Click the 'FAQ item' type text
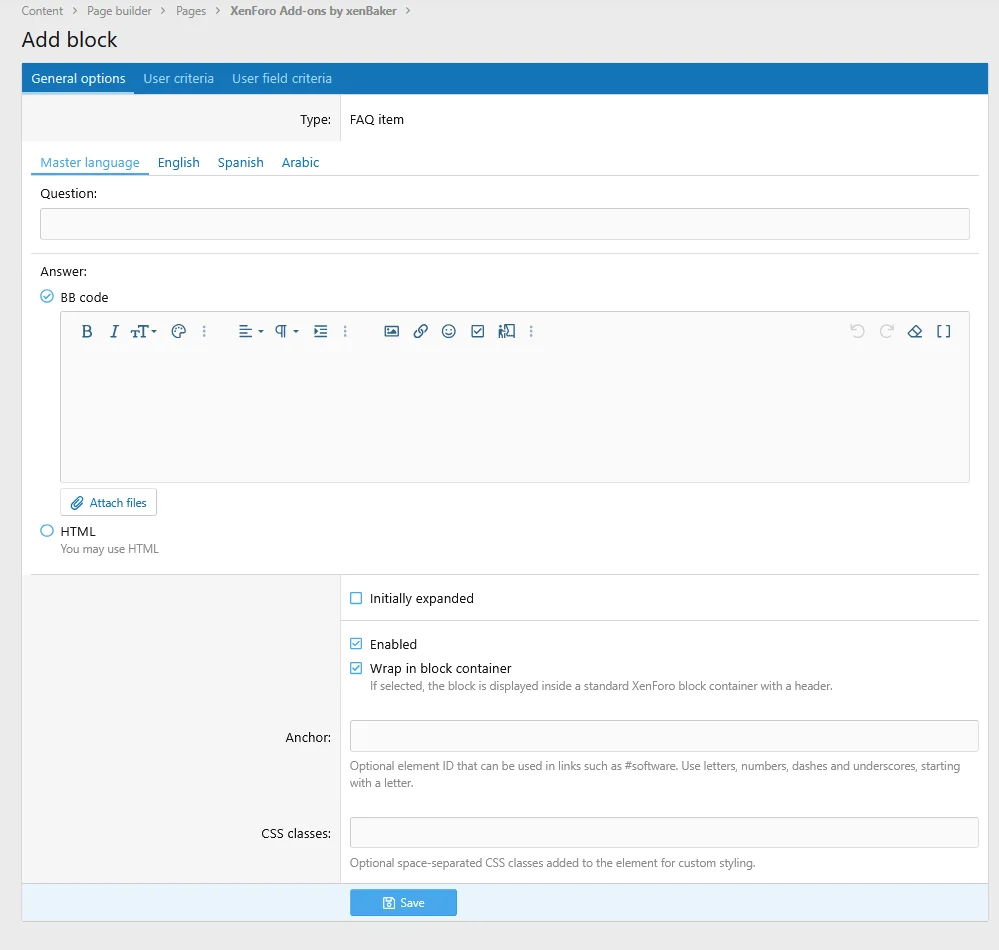999x950 pixels. click(377, 120)
